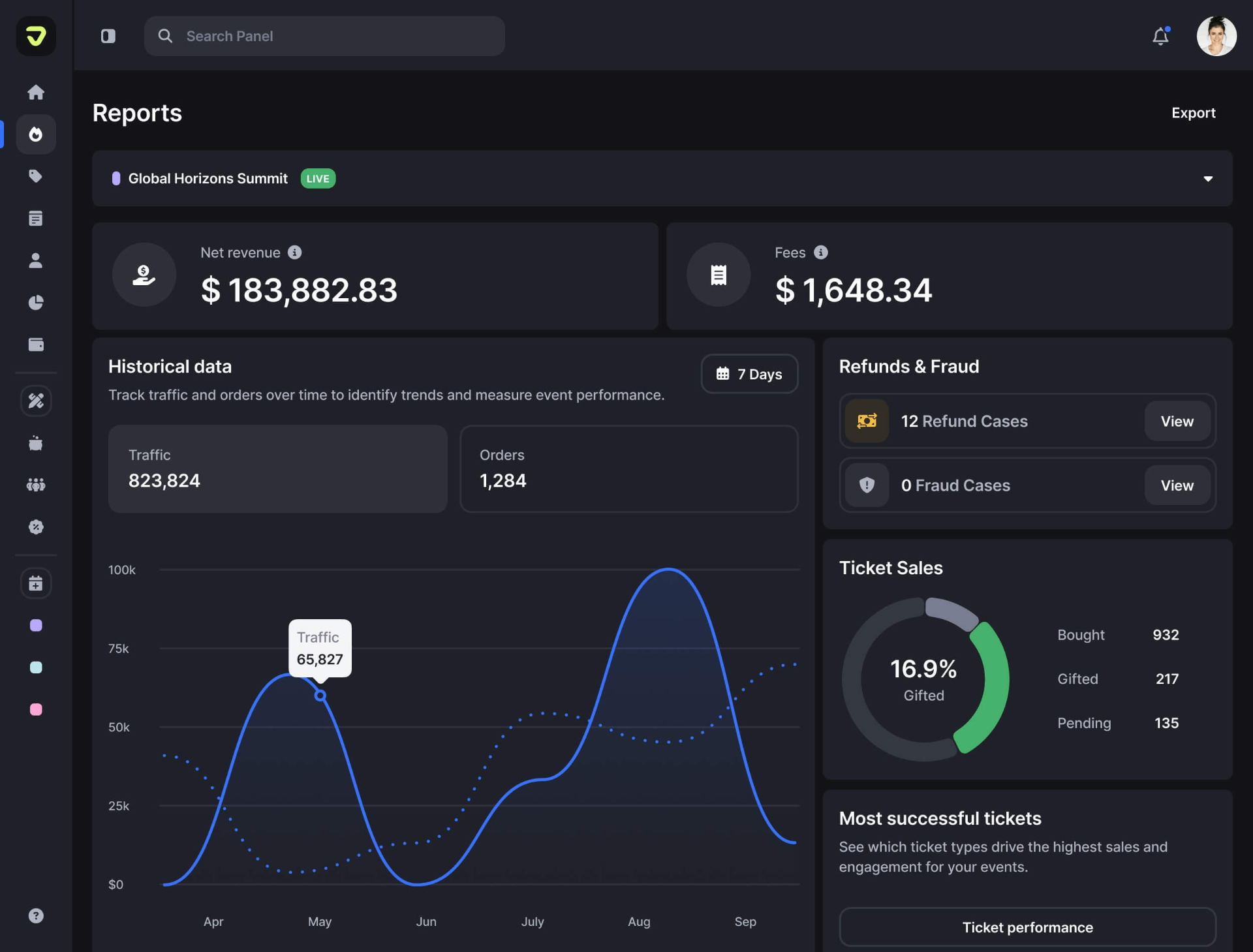Click the home icon in sidebar
The height and width of the screenshot is (952, 1253).
pyautogui.click(x=36, y=92)
